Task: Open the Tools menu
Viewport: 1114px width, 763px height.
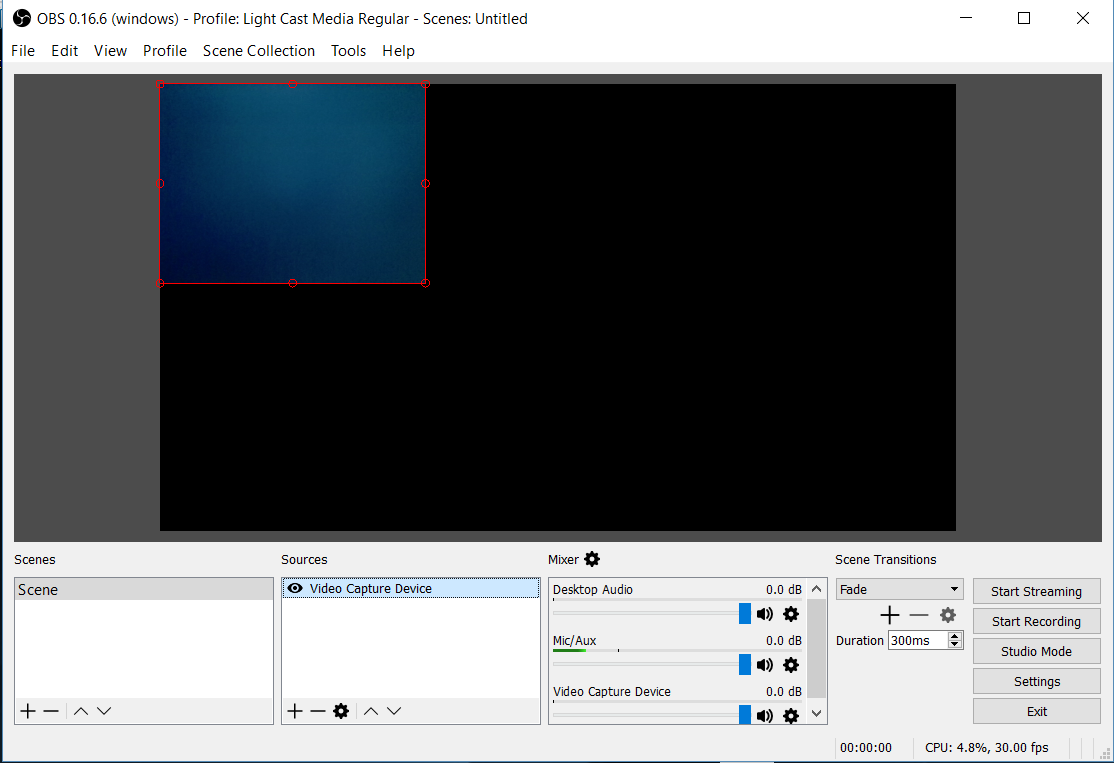Action: (x=348, y=51)
